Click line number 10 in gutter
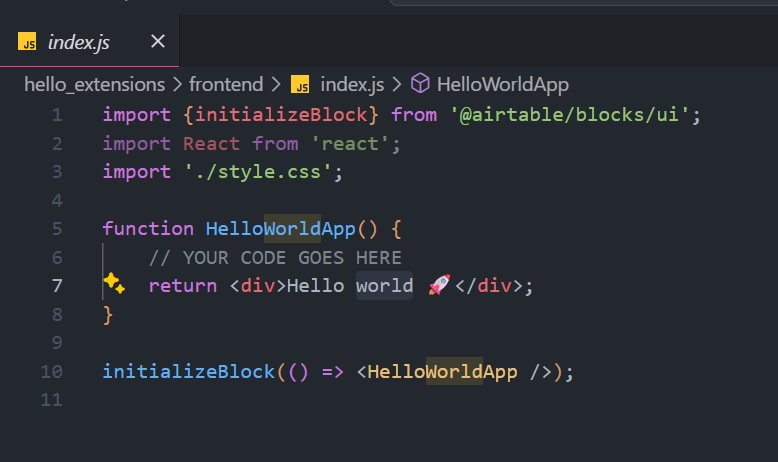 pyautogui.click(x=52, y=372)
